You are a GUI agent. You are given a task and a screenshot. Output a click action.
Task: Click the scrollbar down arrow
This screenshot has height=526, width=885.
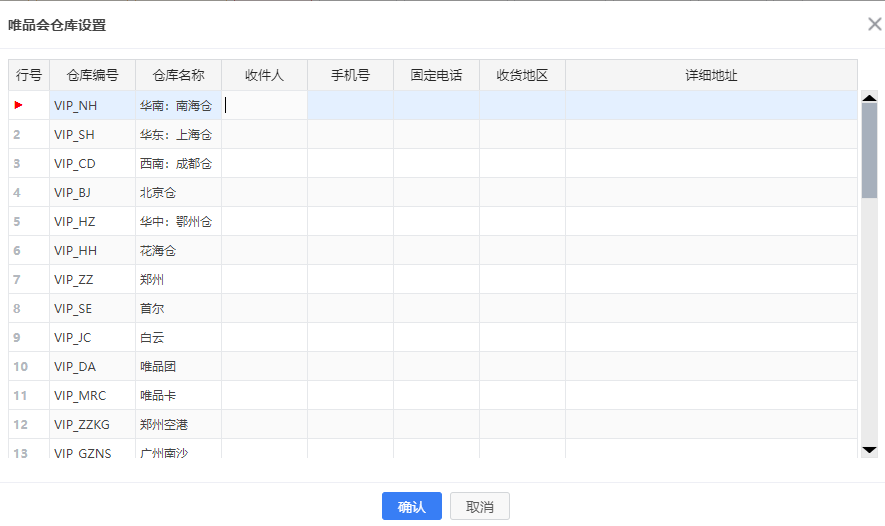[x=869, y=450]
